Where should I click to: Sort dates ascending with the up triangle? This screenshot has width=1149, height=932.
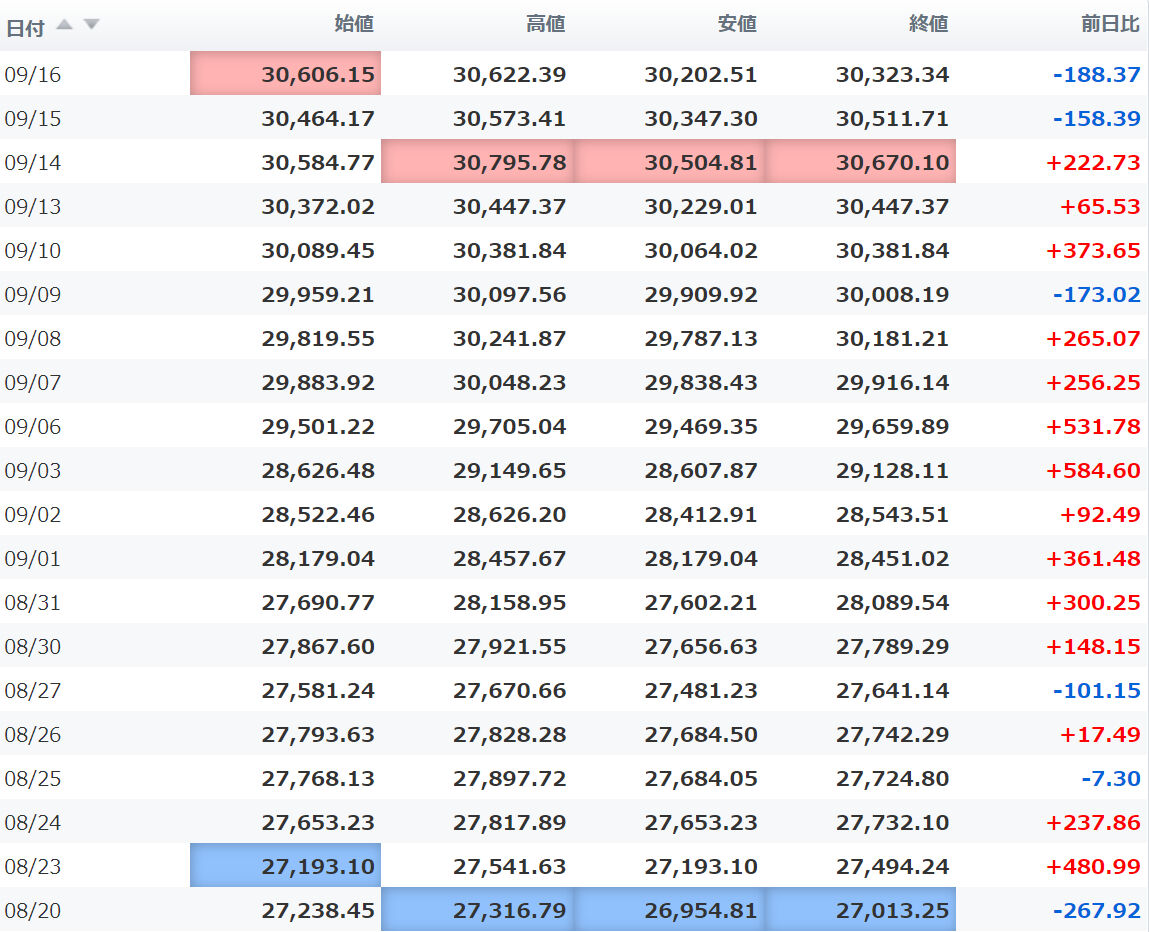coord(65,24)
